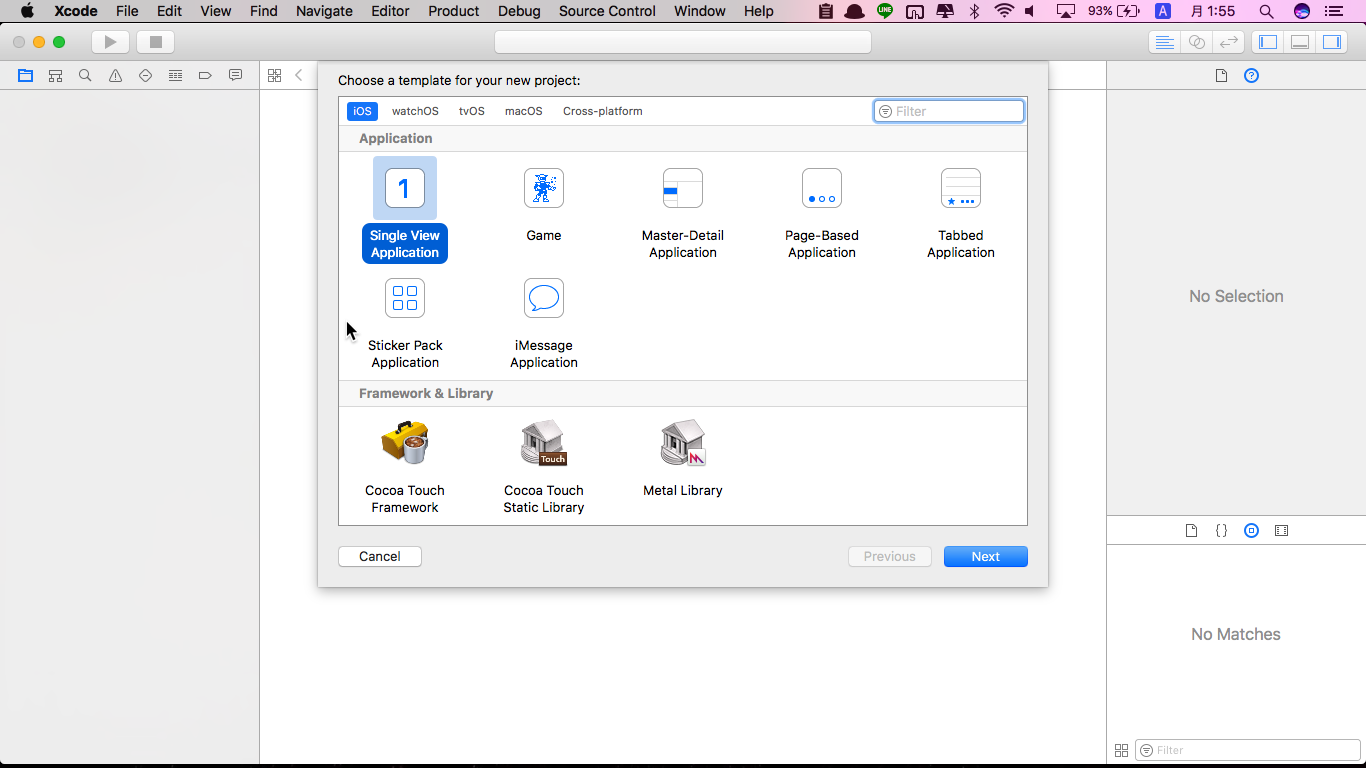Screen dimensions: 1366x768
Task: Switch to the Version editor
Action: [1228, 42]
